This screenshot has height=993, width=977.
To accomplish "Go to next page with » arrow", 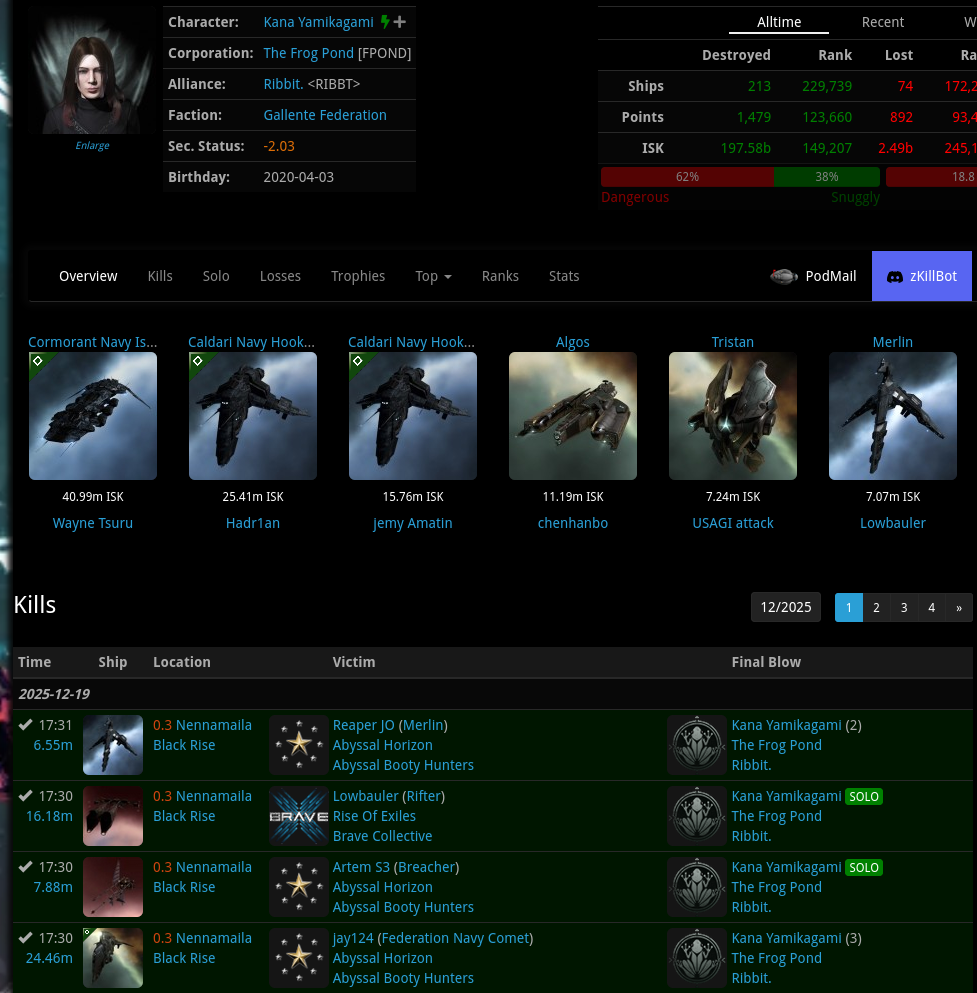I will tap(959, 607).
